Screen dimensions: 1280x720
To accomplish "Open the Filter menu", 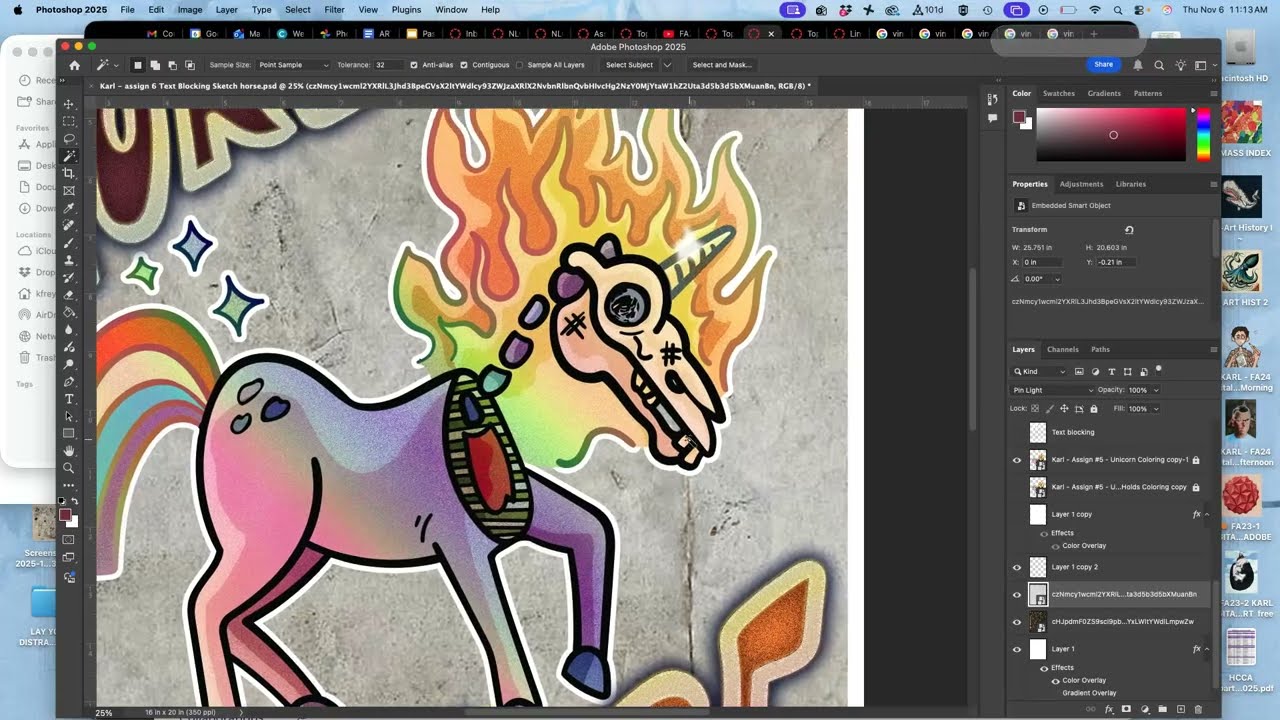I will [334, 10].
